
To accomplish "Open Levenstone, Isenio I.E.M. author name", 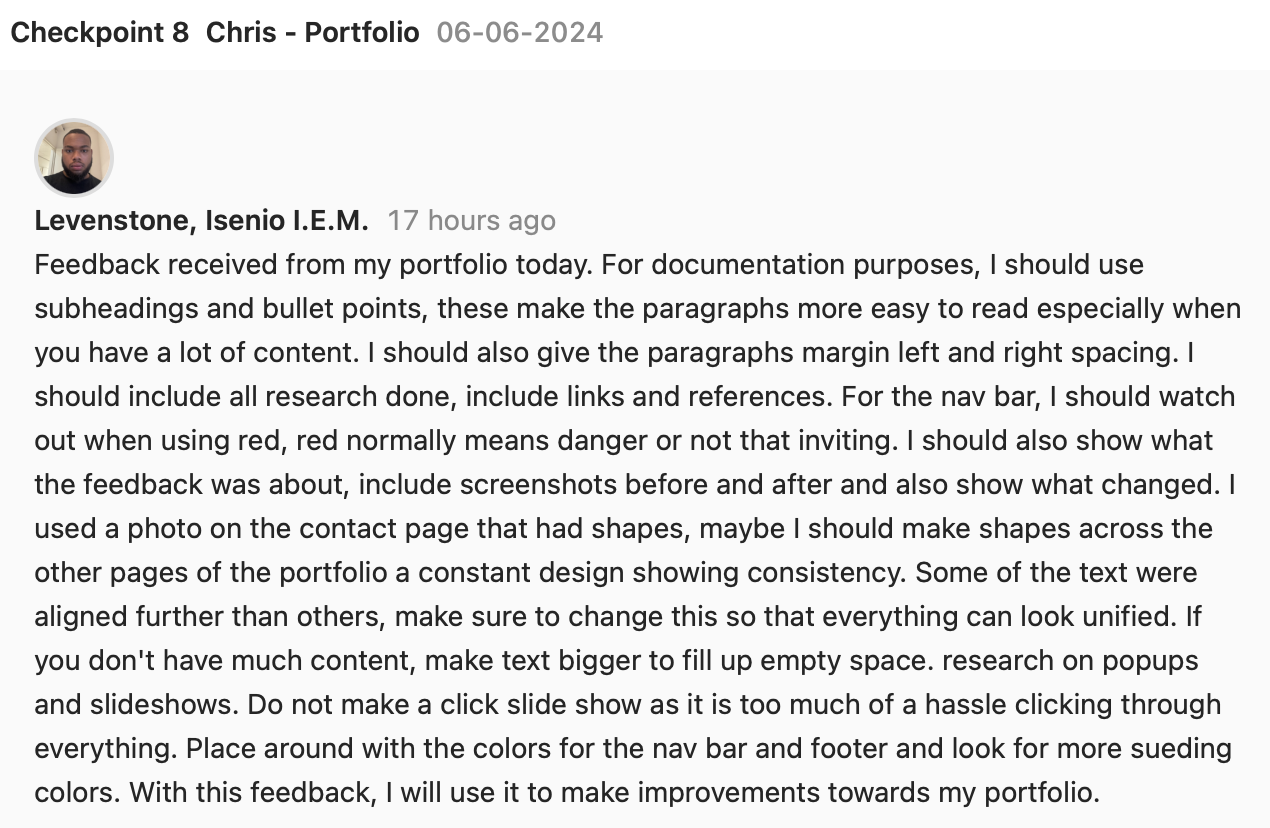I will pyautogui.click(x=201, y=220).
